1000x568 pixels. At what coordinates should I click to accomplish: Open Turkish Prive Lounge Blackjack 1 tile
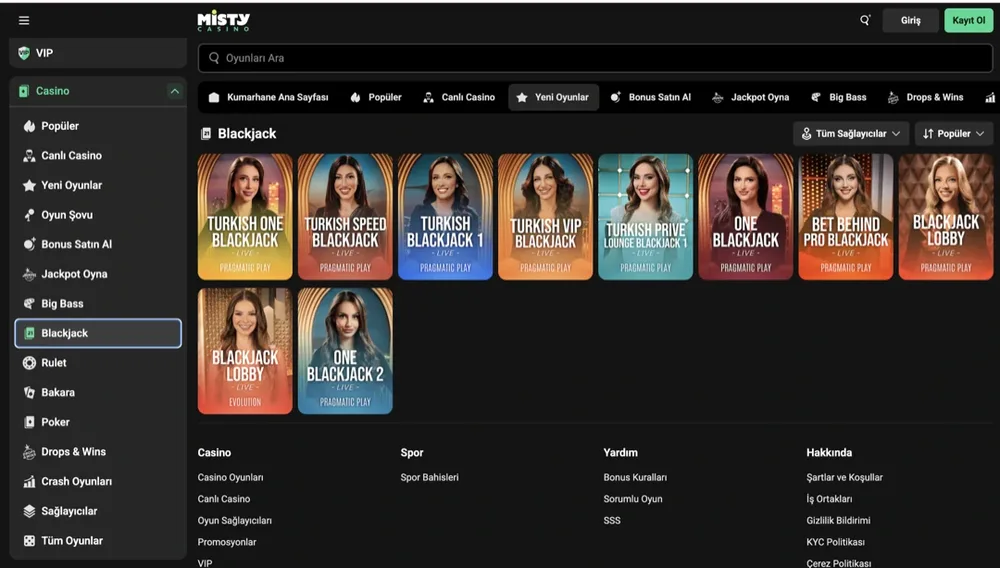[645, 217]
